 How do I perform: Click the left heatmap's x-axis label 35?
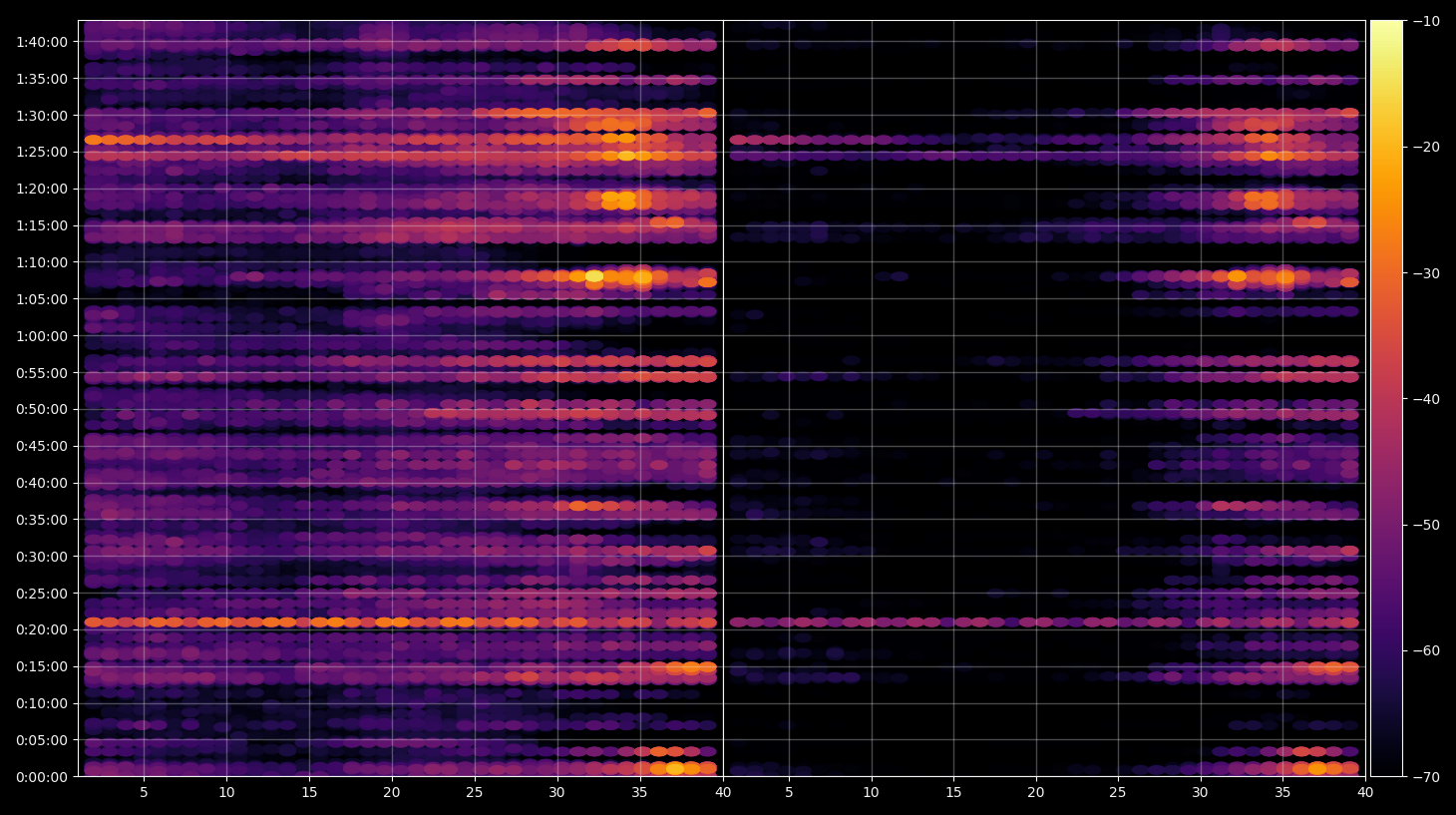639,793
